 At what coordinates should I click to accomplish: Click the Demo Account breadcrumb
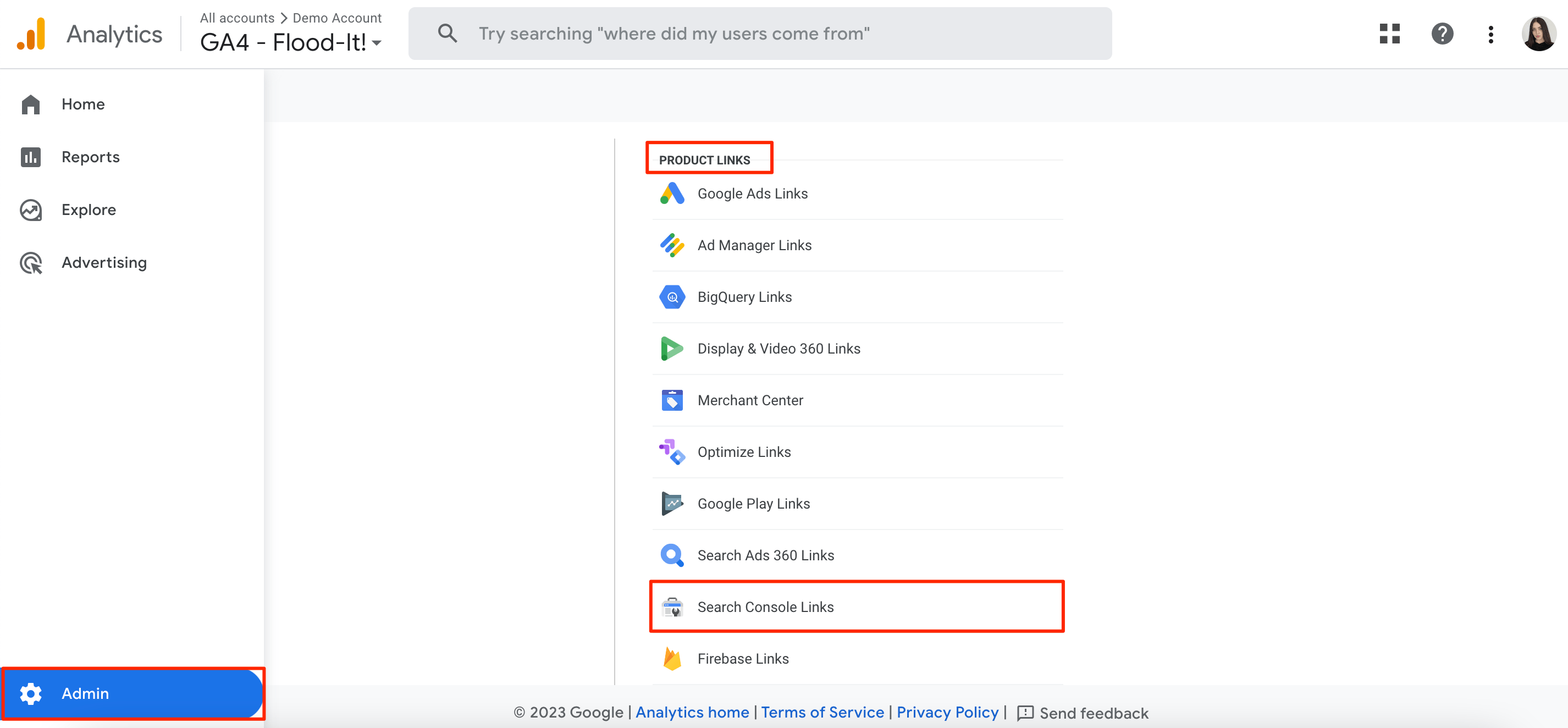pyautogui.click(x=336, y=18)
